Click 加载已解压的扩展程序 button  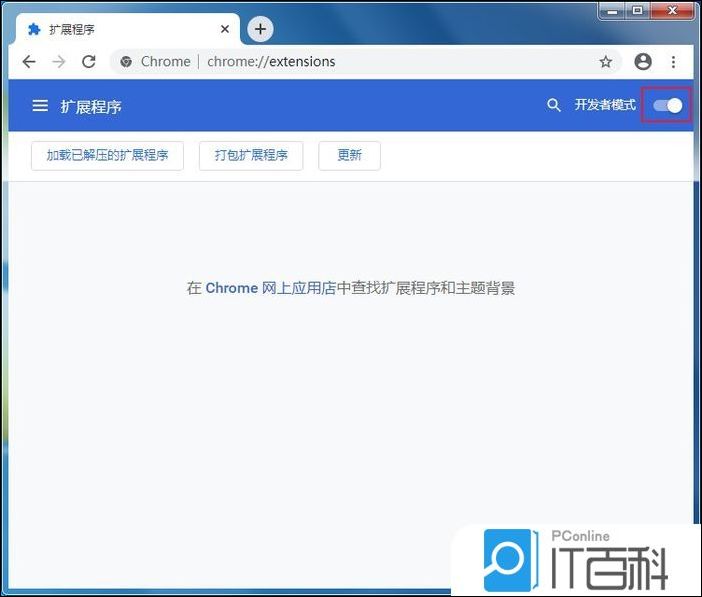coord(107,155)
